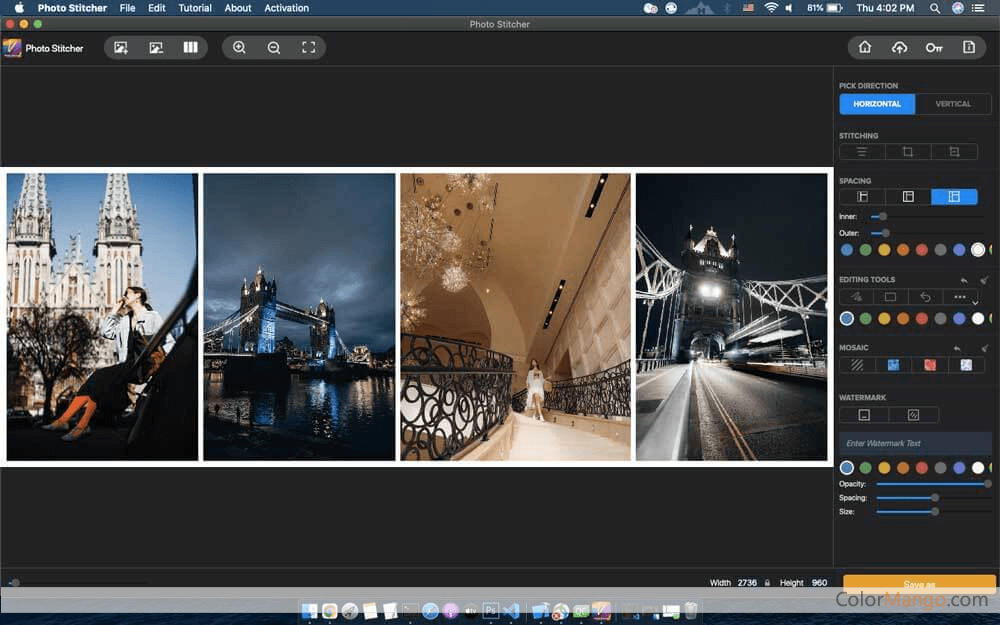Viewport: 1000px width, 625px height.
Task: Switch pick direction to Vertical
Action: point(952,104)
